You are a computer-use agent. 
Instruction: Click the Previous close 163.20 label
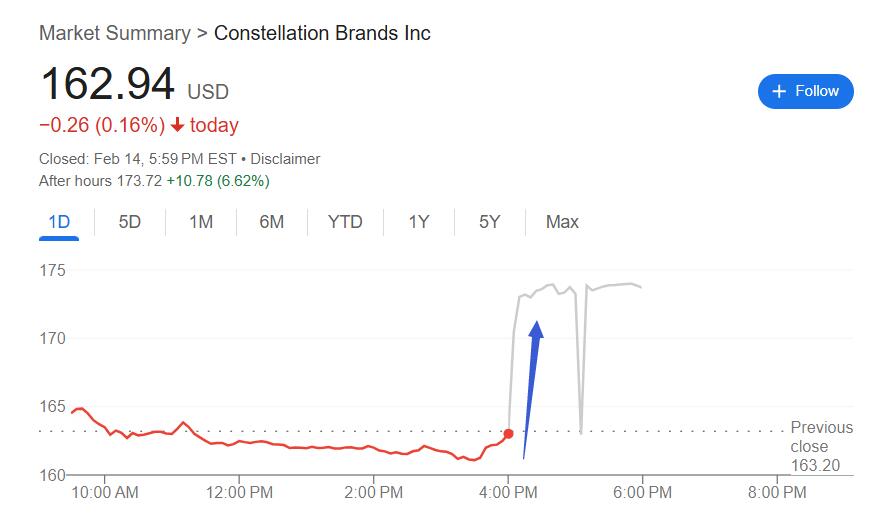[821, 446]
